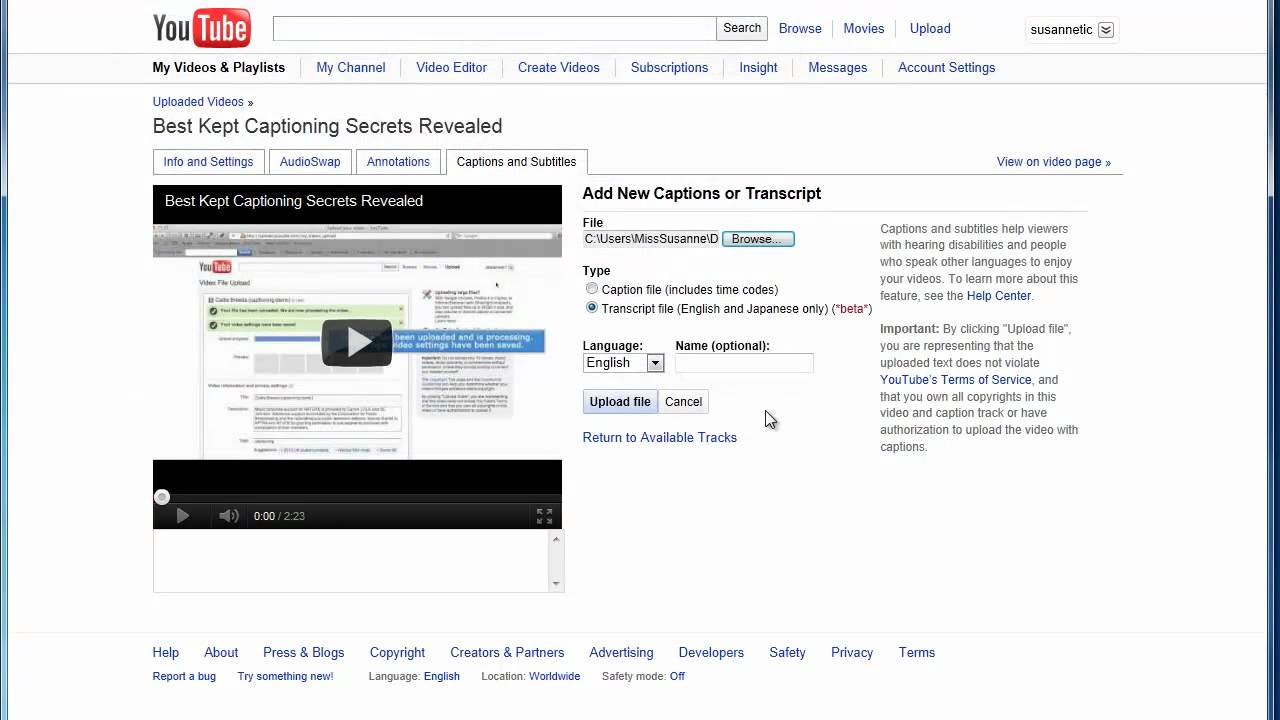Cancel the caption upload

click(x=684, y=402)
